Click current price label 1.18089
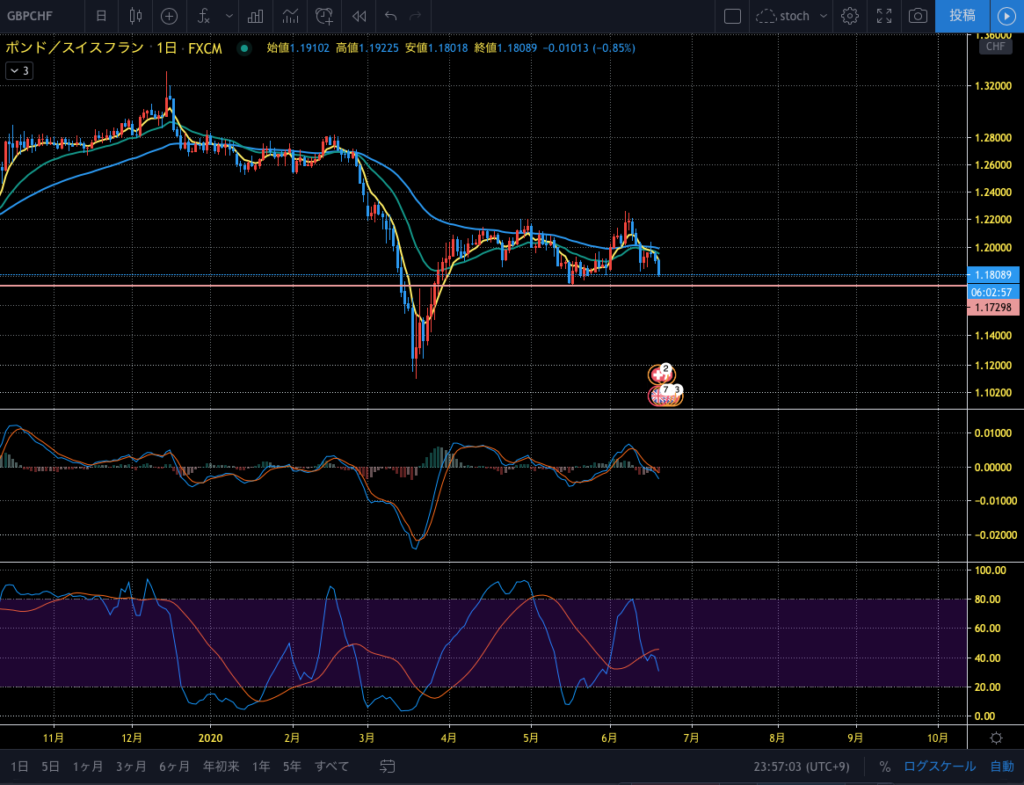 pos(993,275)
